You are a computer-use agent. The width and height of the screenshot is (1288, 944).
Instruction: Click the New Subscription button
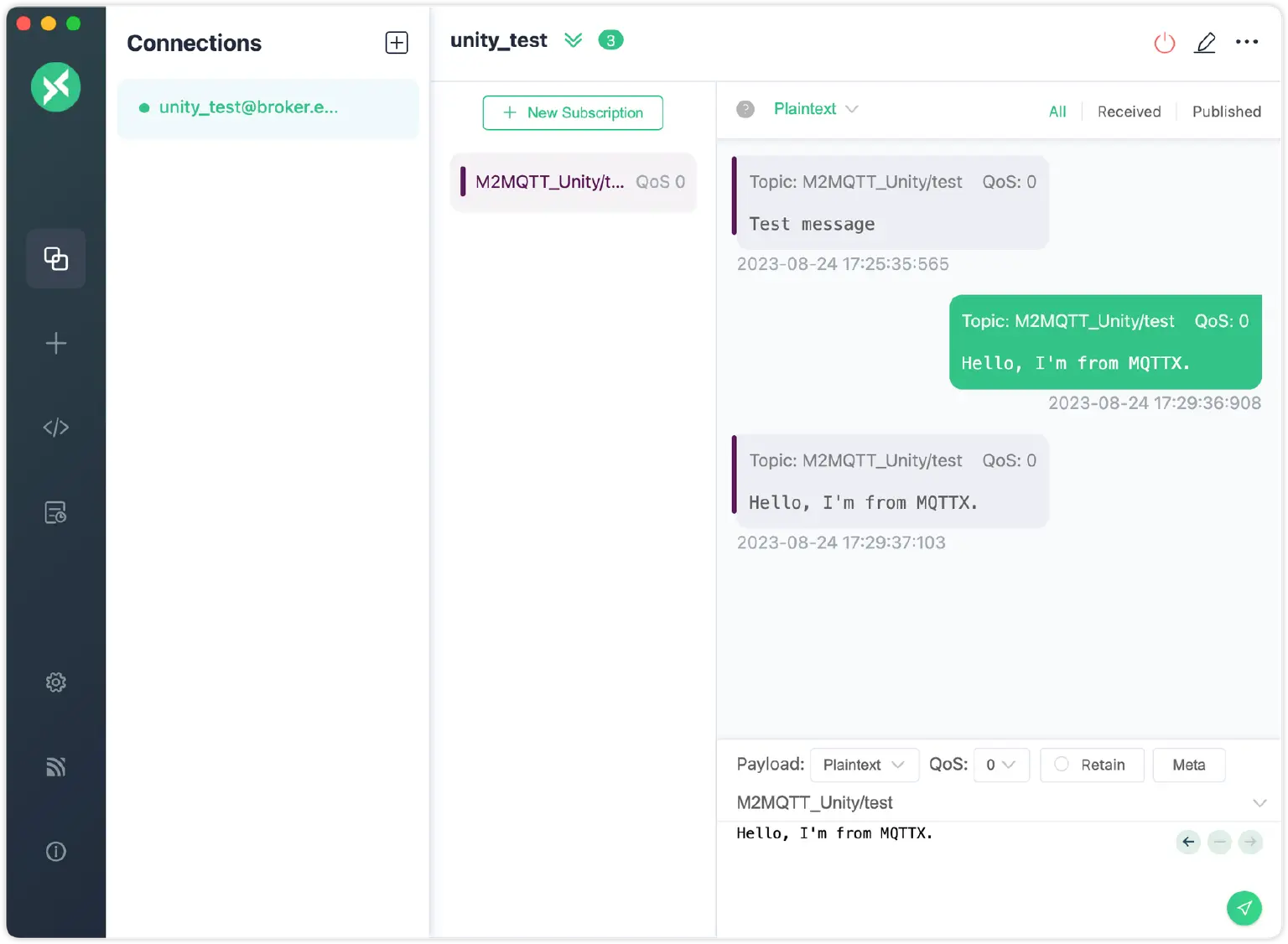pyautogui.click(x=573, y=112)
